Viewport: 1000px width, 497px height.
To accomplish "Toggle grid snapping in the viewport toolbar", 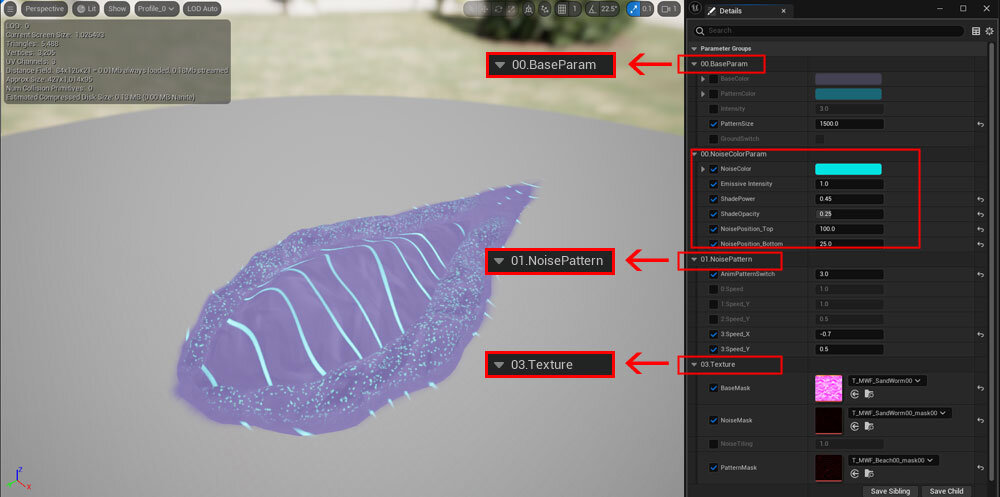I will (562, 8).
